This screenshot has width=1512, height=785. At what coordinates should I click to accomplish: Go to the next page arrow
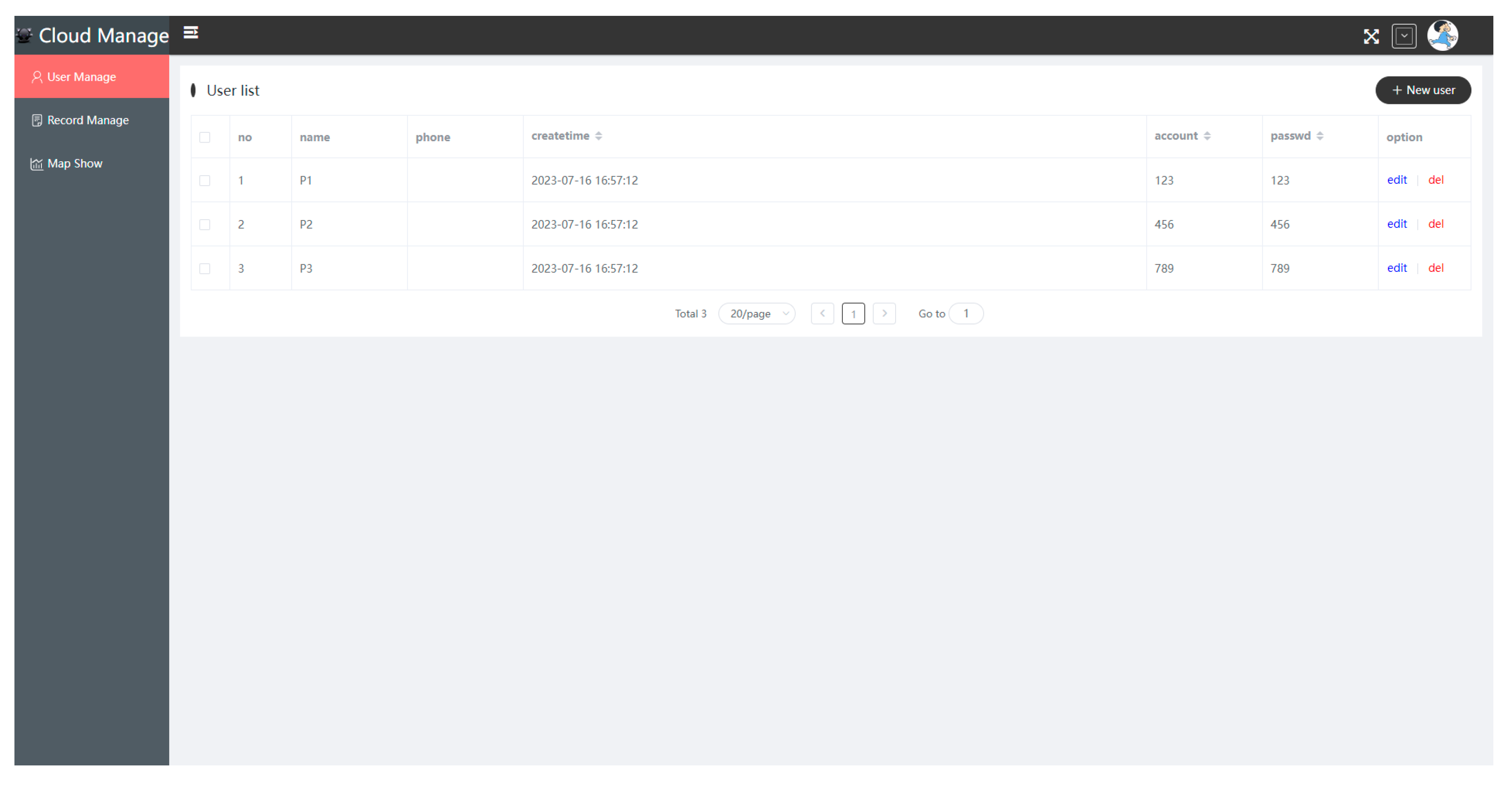884,314
